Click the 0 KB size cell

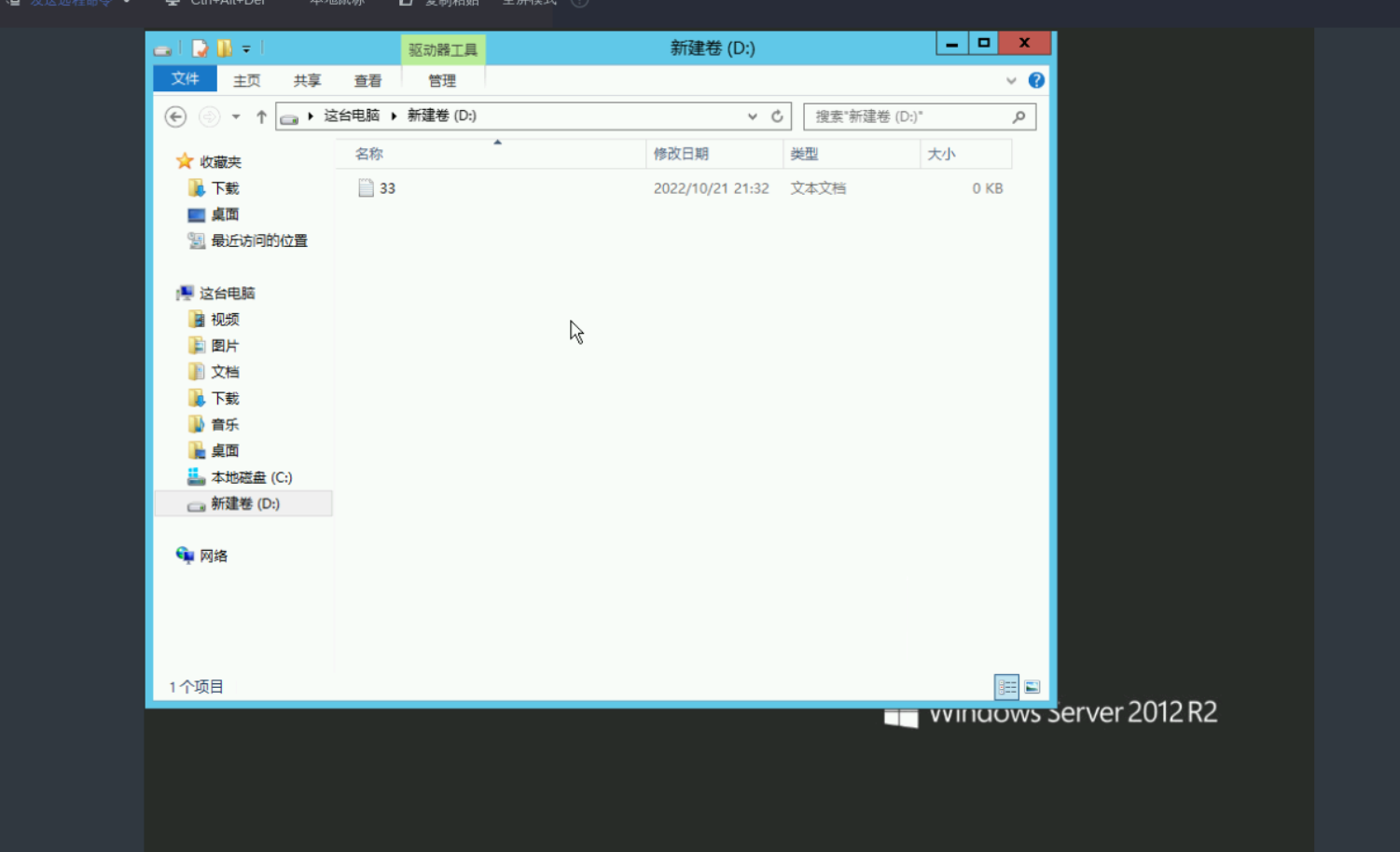tap(988, 188)
